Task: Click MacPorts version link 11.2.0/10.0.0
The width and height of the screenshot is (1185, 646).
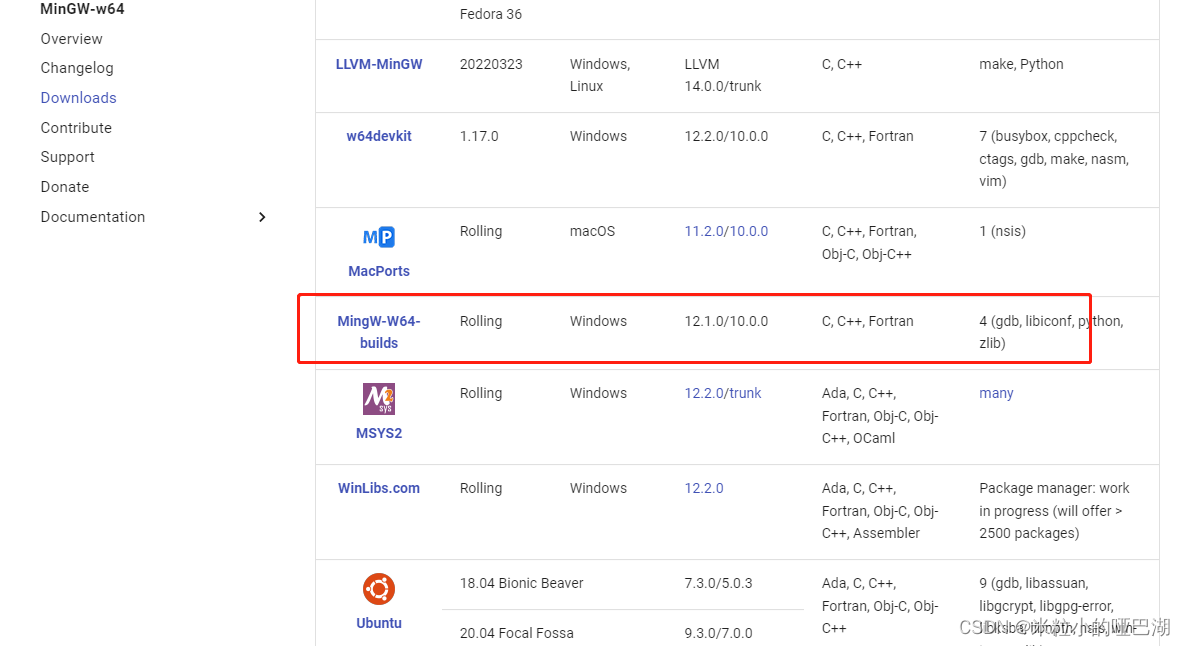Action: tap(726, 231)
